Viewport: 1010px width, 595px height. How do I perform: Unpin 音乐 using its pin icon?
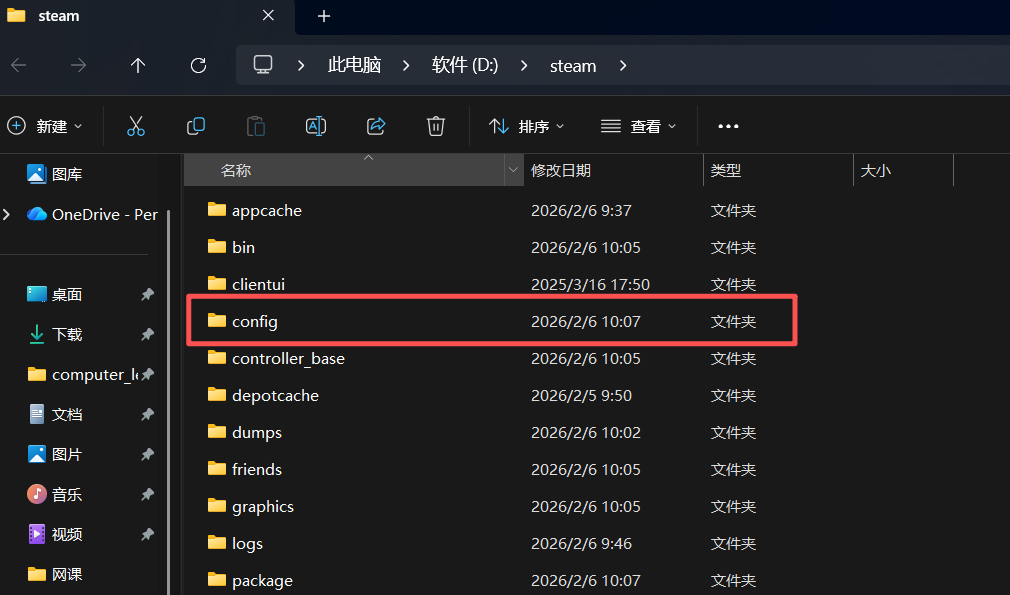pyautogui.click(x=148, y=495)
